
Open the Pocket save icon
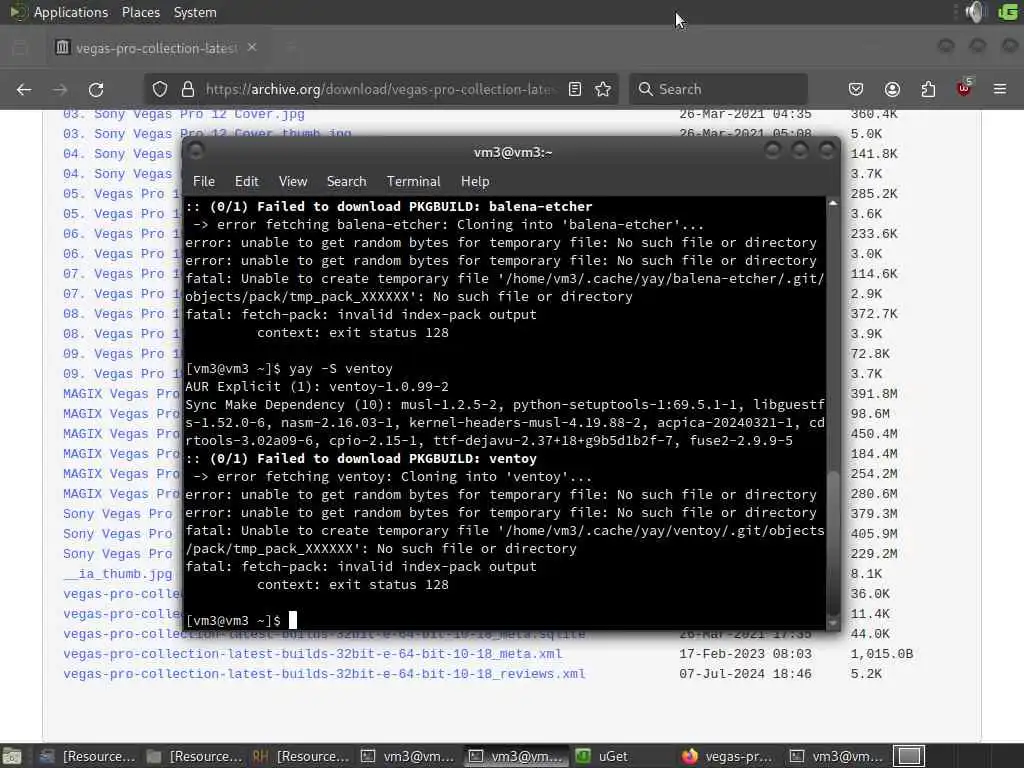(856, 89)
